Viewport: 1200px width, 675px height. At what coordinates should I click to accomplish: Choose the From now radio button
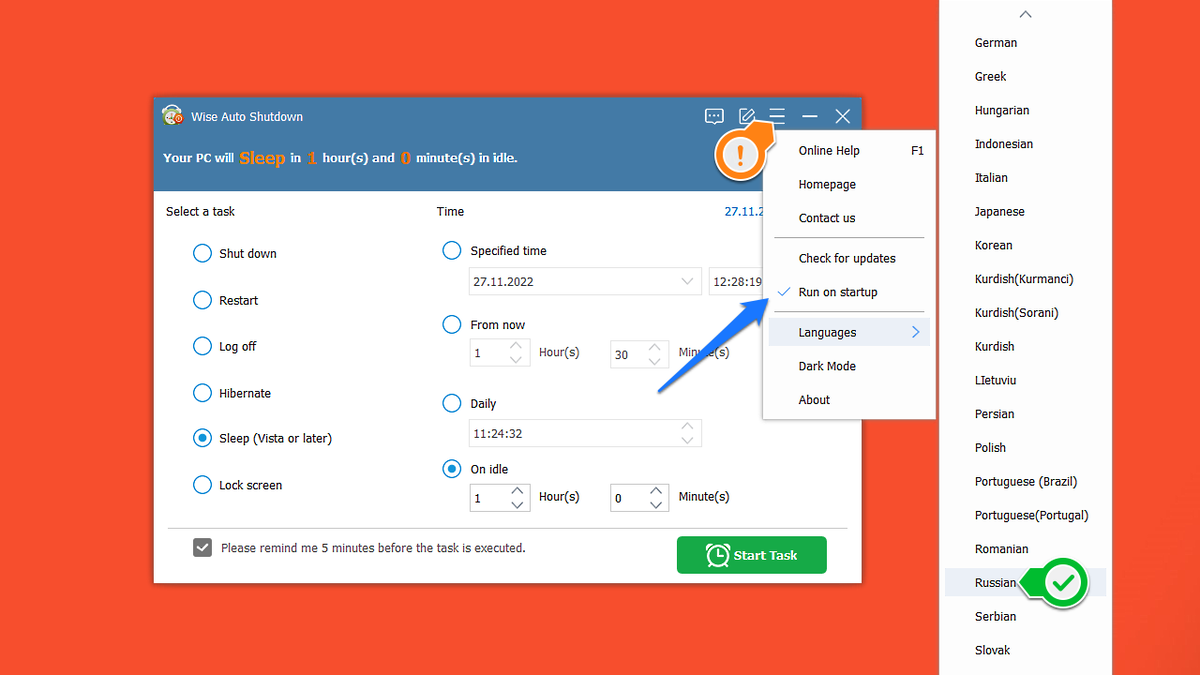(452, 324)
